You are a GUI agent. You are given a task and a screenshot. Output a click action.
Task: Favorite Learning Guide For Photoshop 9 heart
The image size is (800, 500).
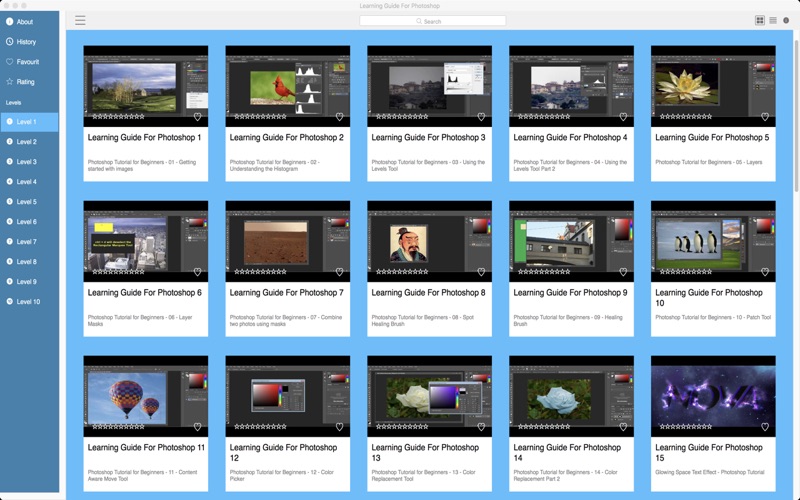[x=623, y=272]
